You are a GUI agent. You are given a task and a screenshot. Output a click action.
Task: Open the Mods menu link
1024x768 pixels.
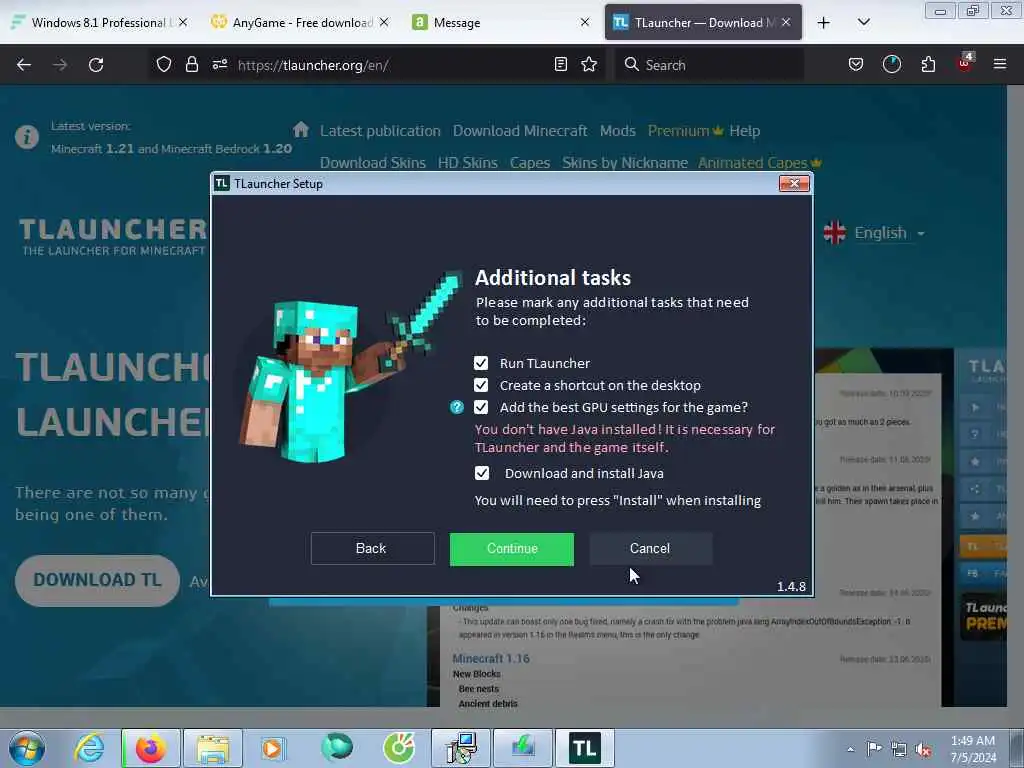pyautogui.click(x=617, y=131)
